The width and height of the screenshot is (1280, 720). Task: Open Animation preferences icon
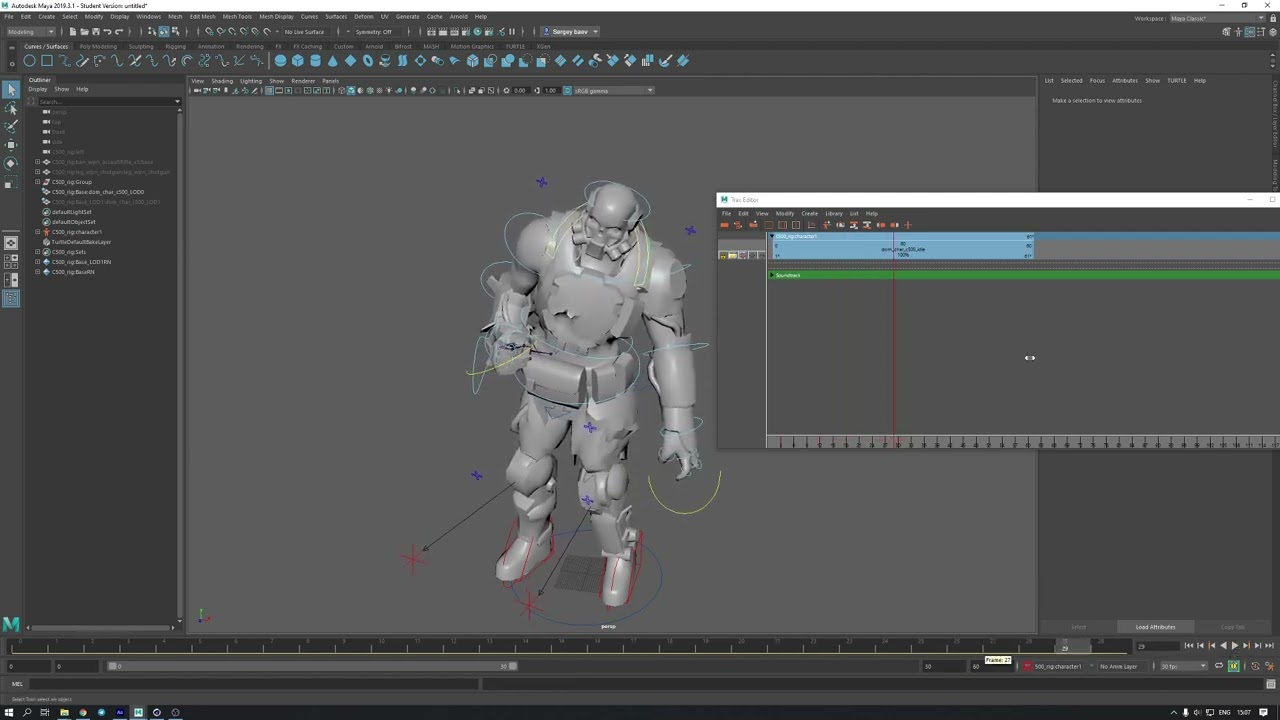pos(1271,666)
